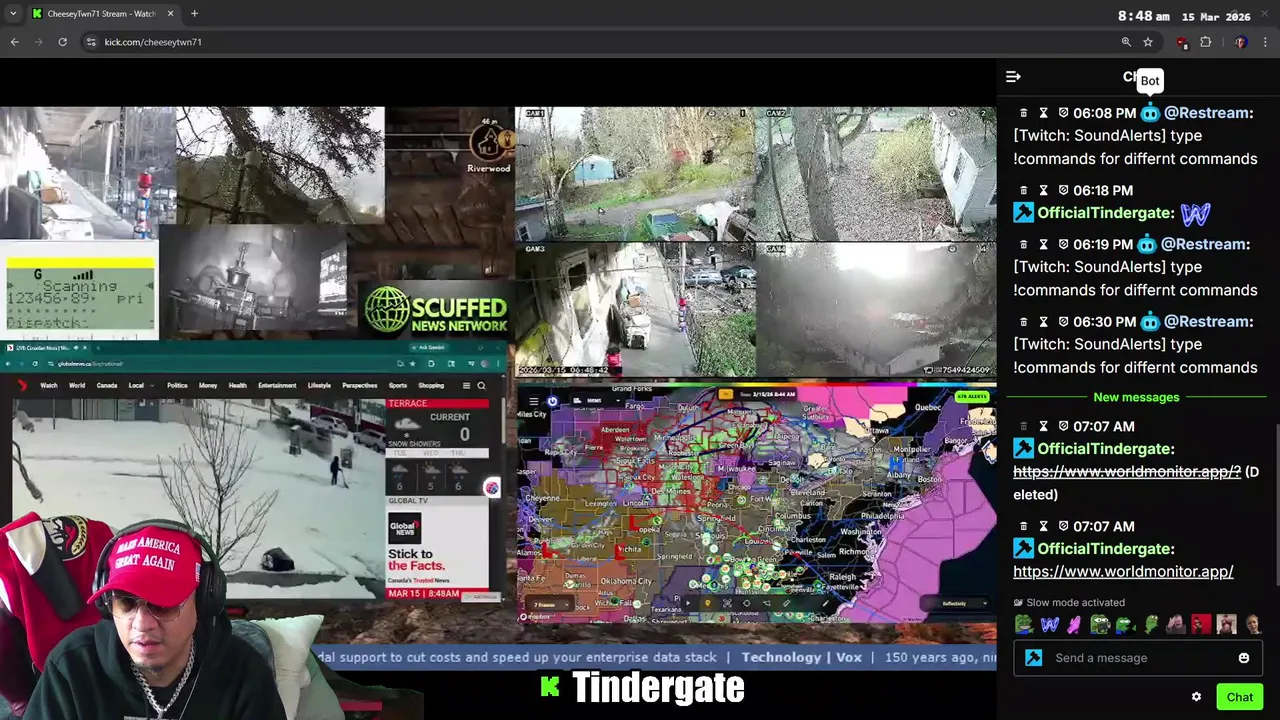1280x720 pixels.
Task: Collapse the chat panel with the arrow icon
Action: [1013, 77]
